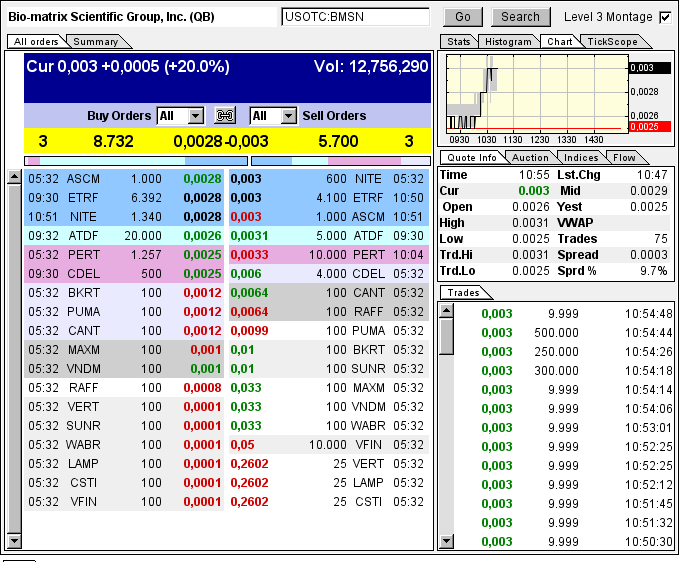Click Trades list scroll down arrow

pyautogui.click(x=446, y=541)
